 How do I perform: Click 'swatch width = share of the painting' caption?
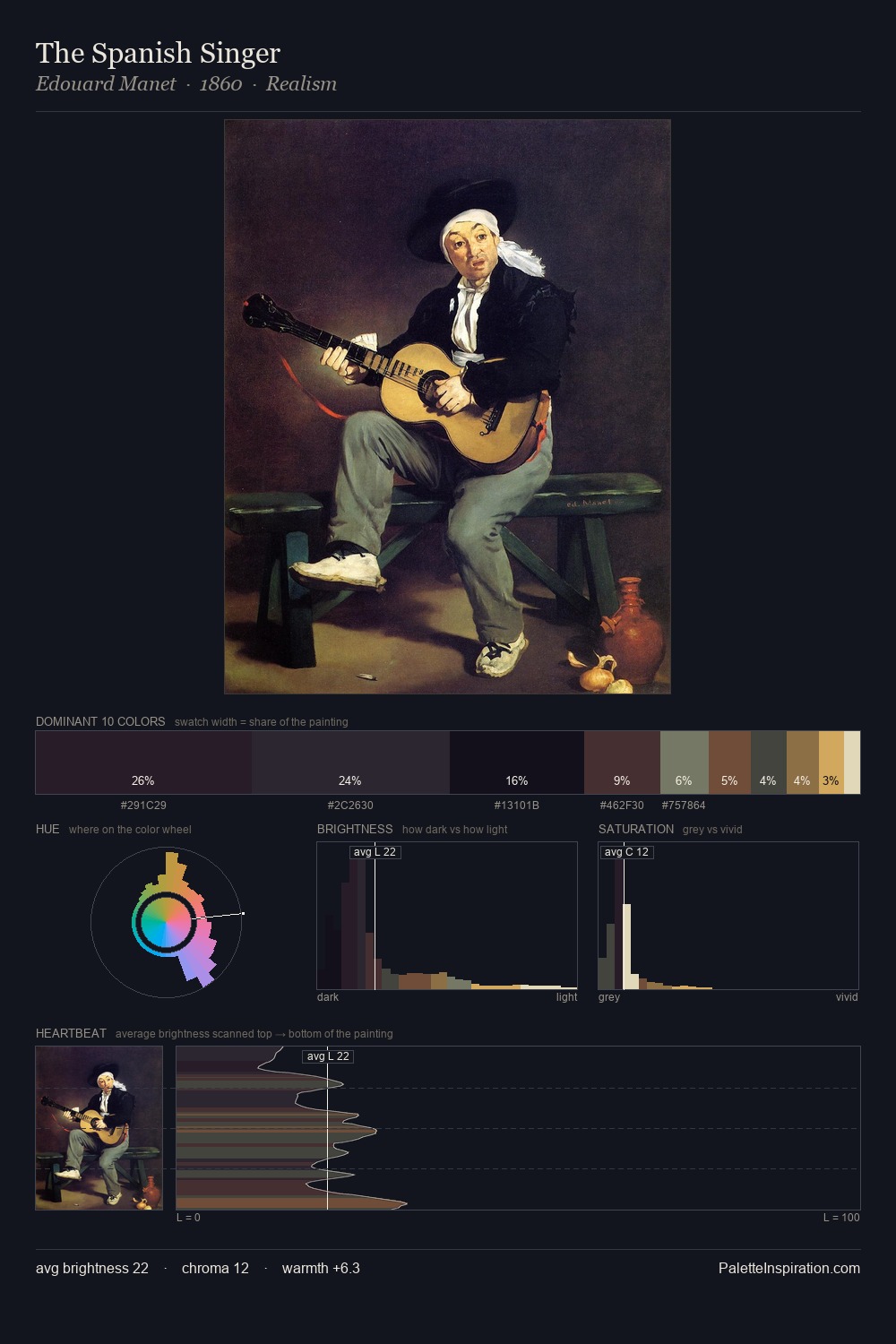[262, 722]
